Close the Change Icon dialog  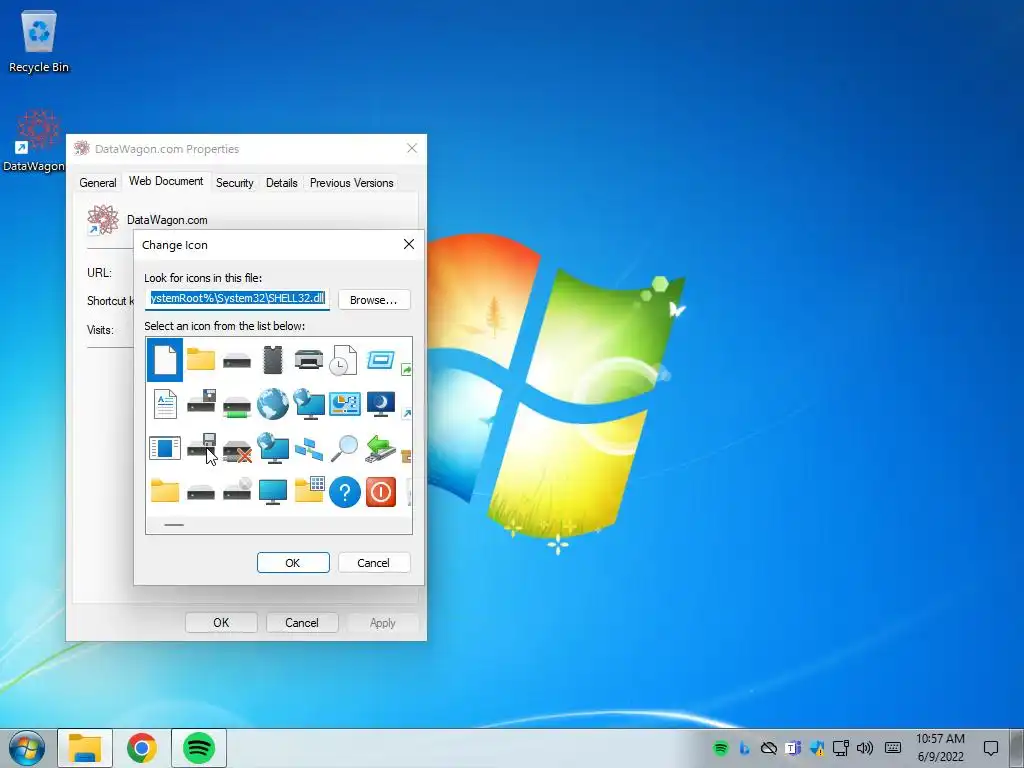[x=409, y=244]
